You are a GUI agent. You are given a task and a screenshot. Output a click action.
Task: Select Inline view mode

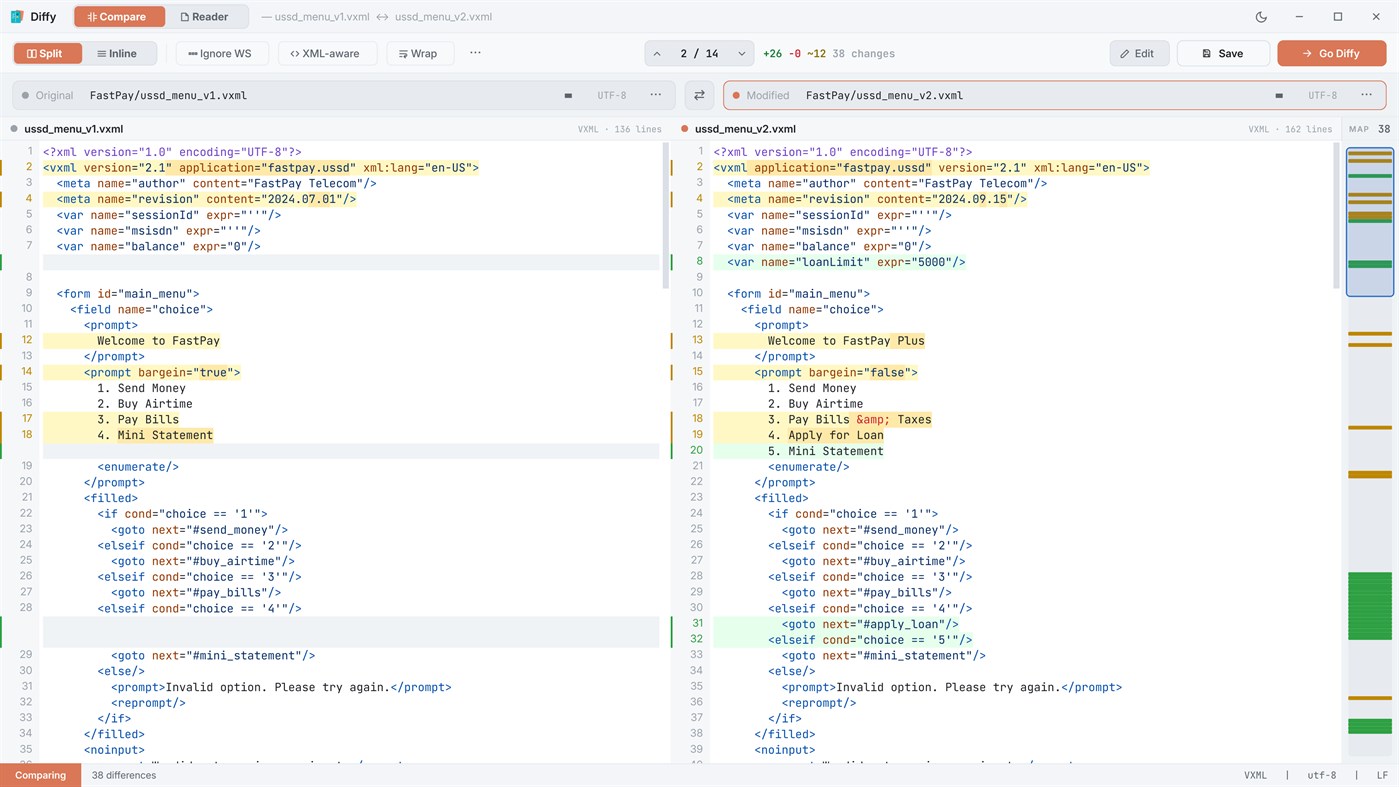click(119, 54)
